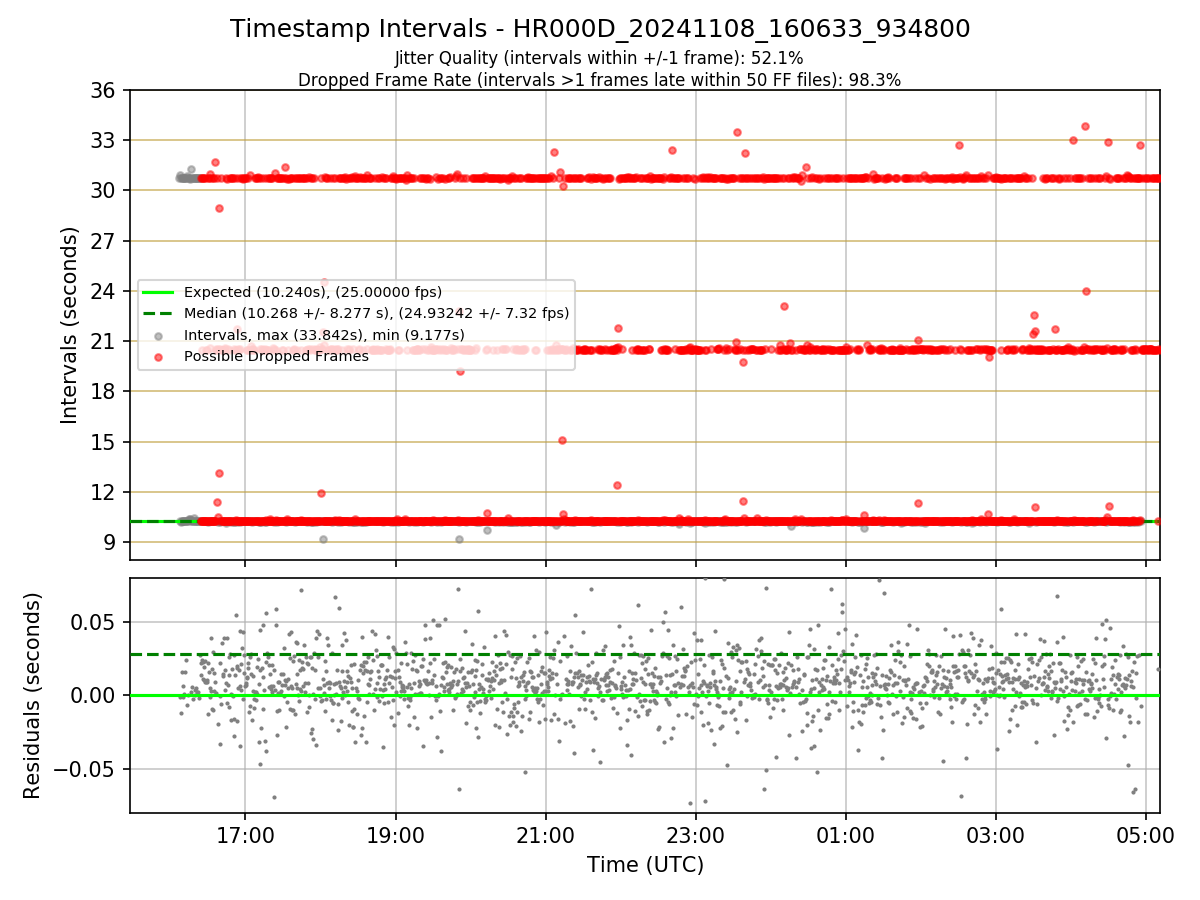The width and height of the screenshot is (1200, 900).
Task: Click the 03:00 x-axis tick label
Action: pyautogui.click(x=996, y=834)
